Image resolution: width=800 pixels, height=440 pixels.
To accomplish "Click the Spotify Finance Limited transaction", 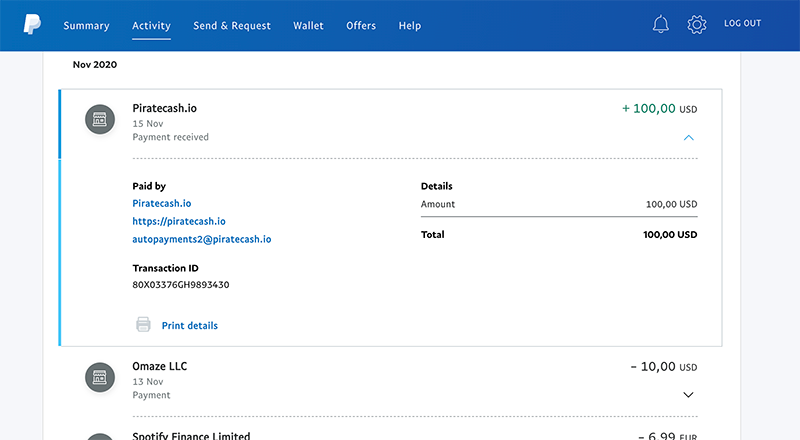I will 191,435.
